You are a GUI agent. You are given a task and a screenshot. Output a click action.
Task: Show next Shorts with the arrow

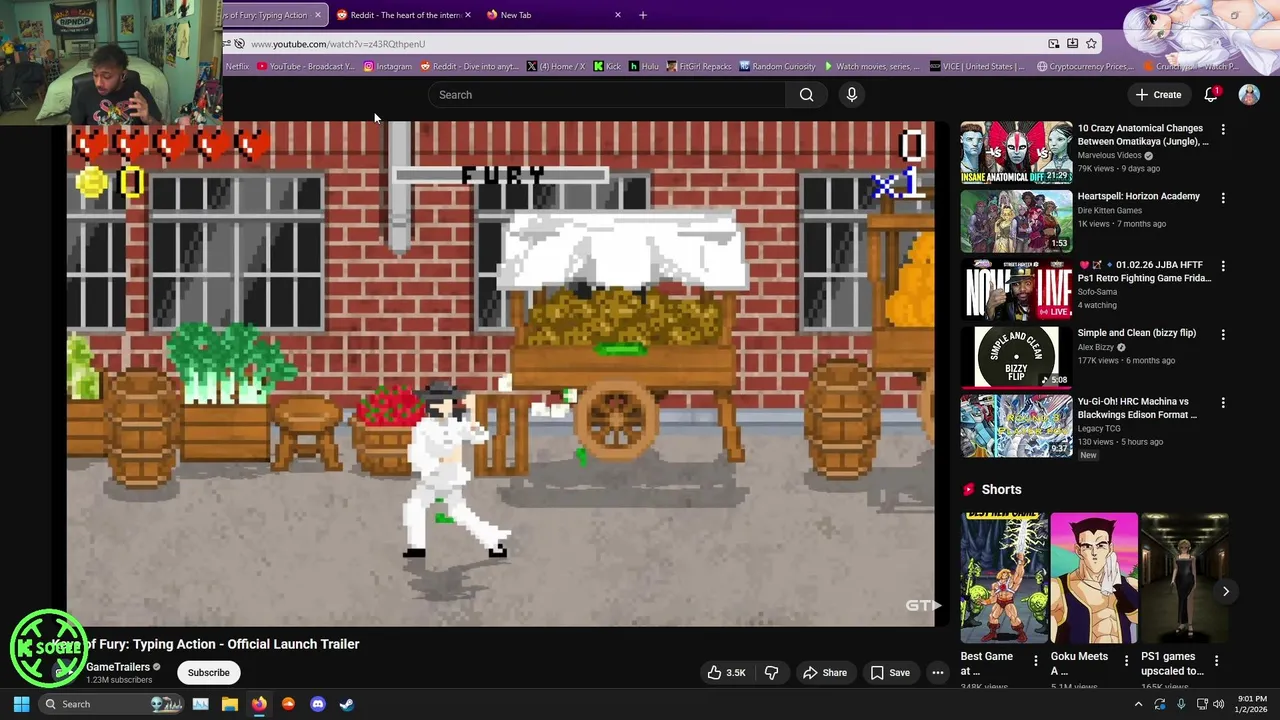1225,591
